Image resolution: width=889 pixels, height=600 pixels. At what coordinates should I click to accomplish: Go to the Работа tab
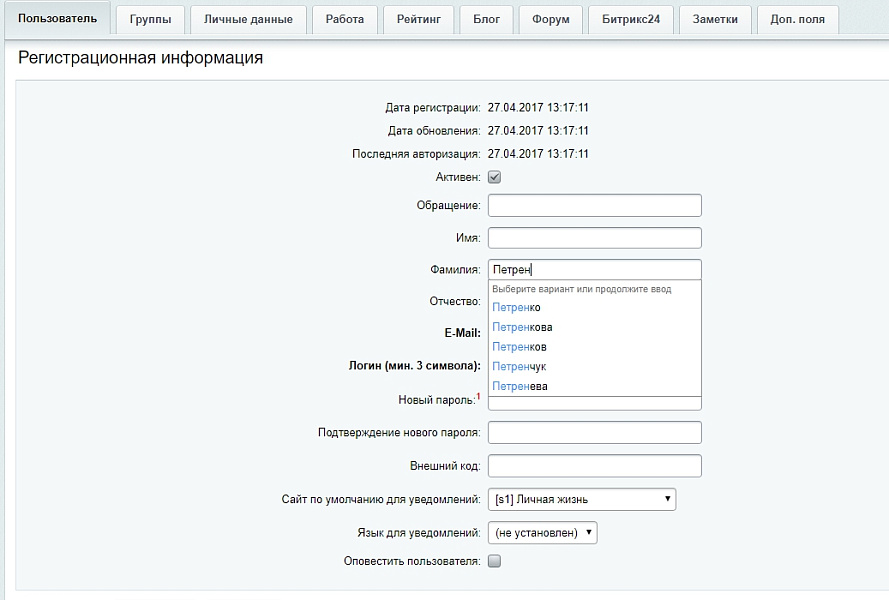(345, 20)
